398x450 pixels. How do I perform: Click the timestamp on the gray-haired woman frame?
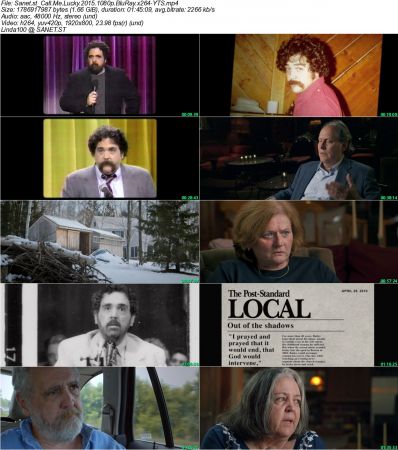[389, 447]
